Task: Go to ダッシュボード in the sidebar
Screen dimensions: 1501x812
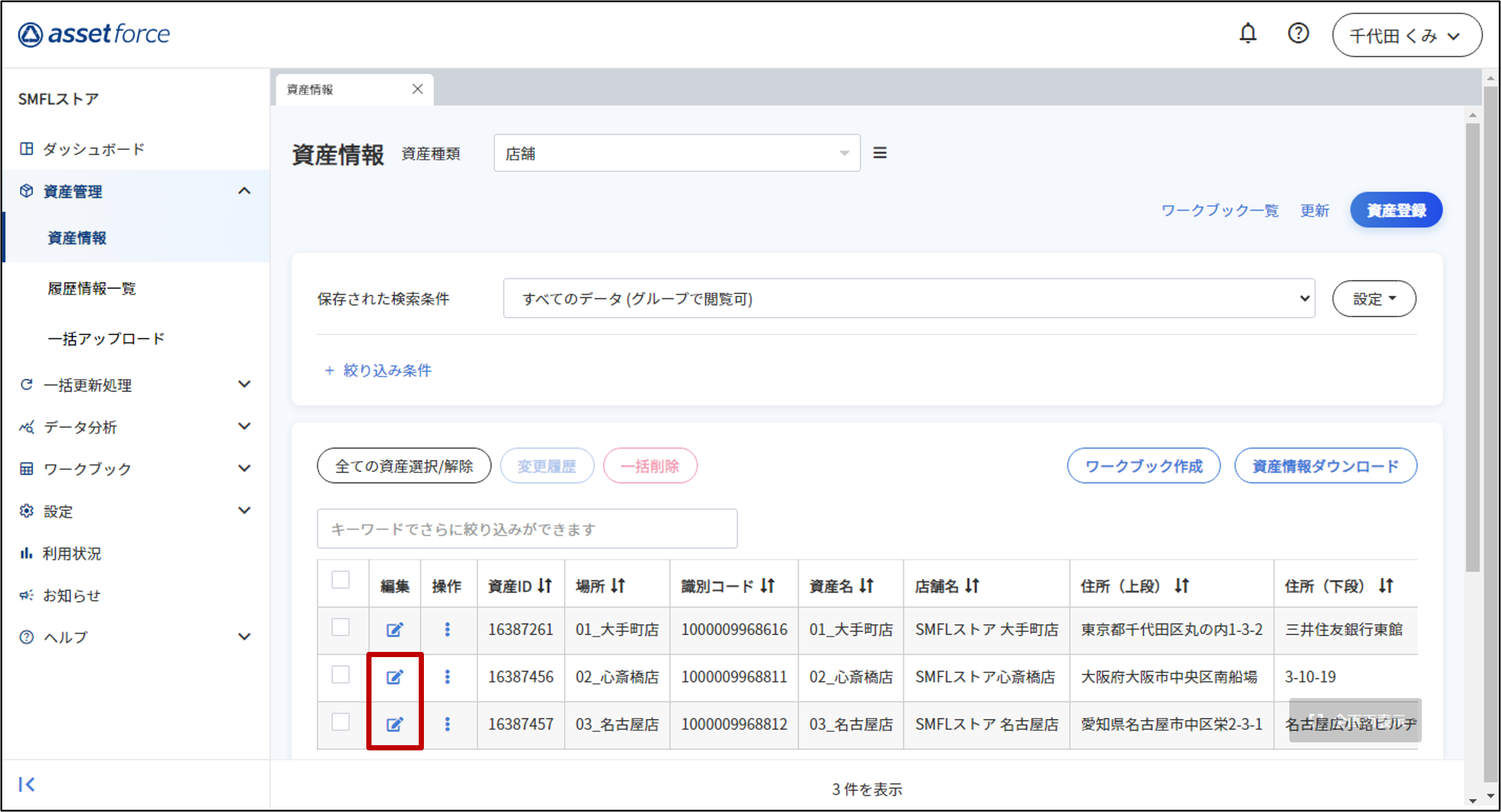Action: click(x=93, y=149)
